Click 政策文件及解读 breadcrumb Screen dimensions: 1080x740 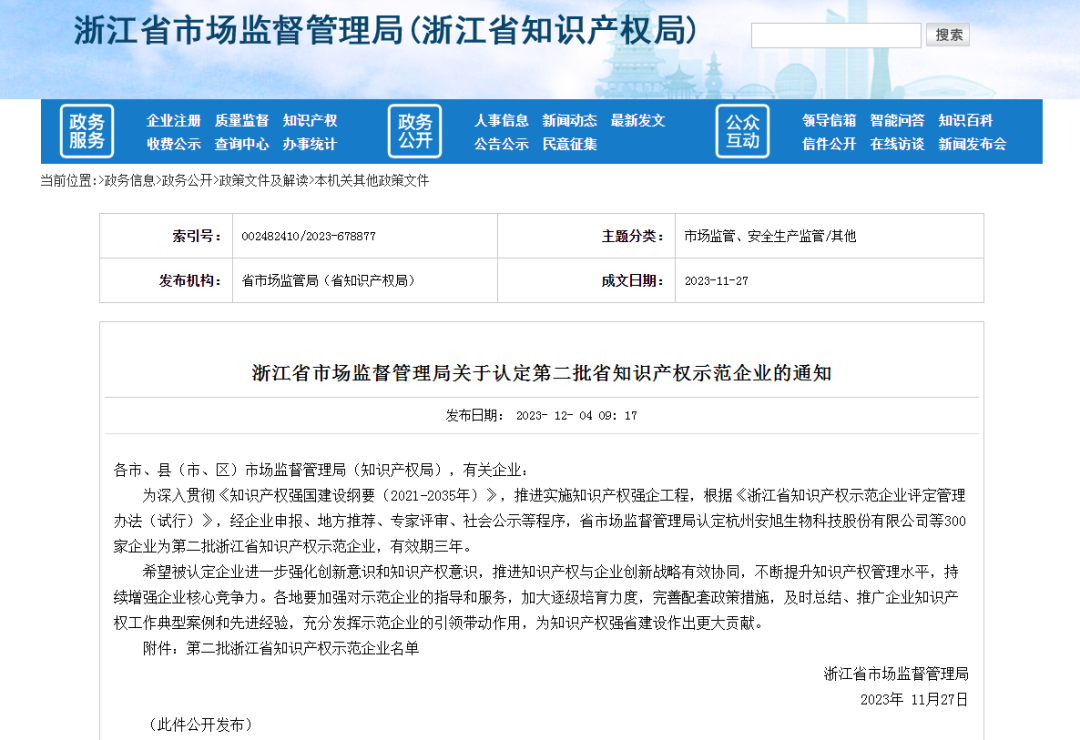[264, 181]
